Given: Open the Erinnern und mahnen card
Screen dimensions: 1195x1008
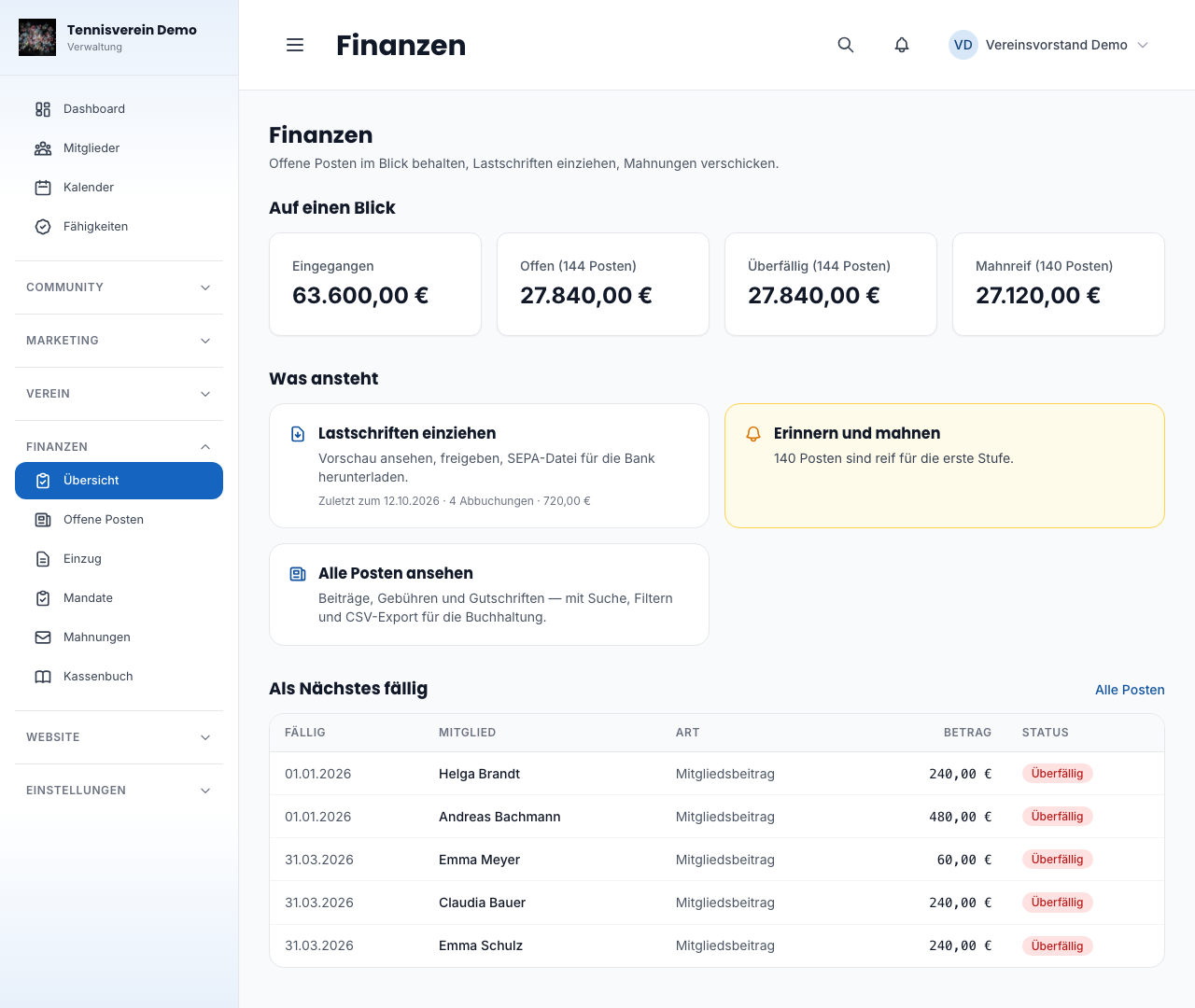Looking at the screenshot, I should coord(945,466).
